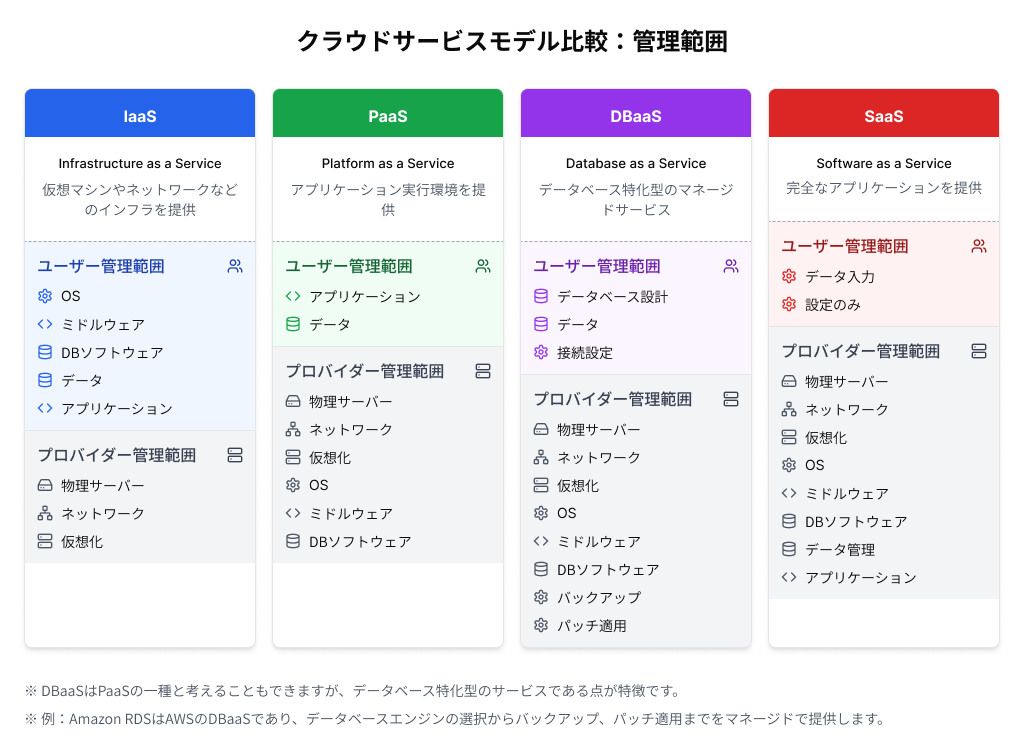The image size is (1024, 752).
Task: Click the gear icon beside OS in IaaS
Action: point(44,296)
